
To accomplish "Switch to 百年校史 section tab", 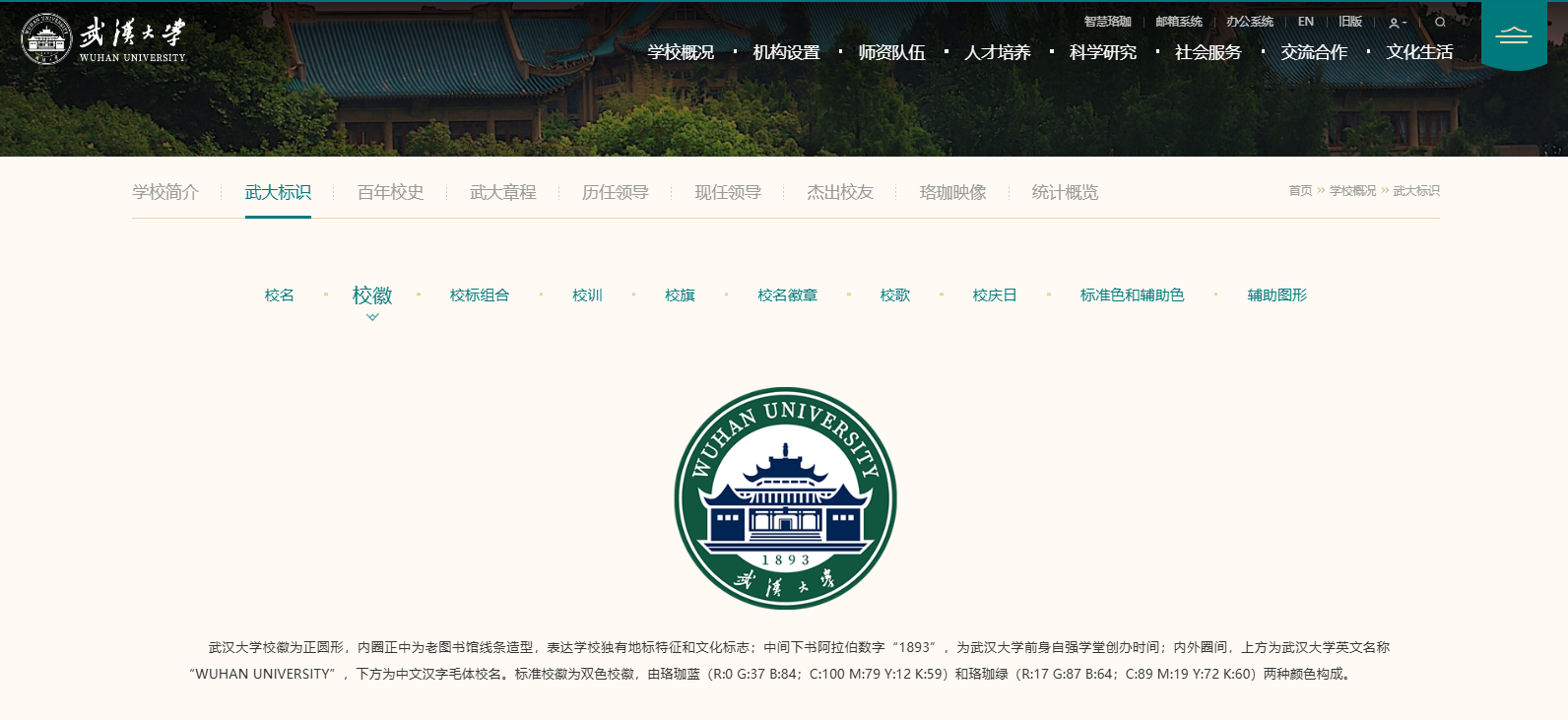I will point(390,192).
